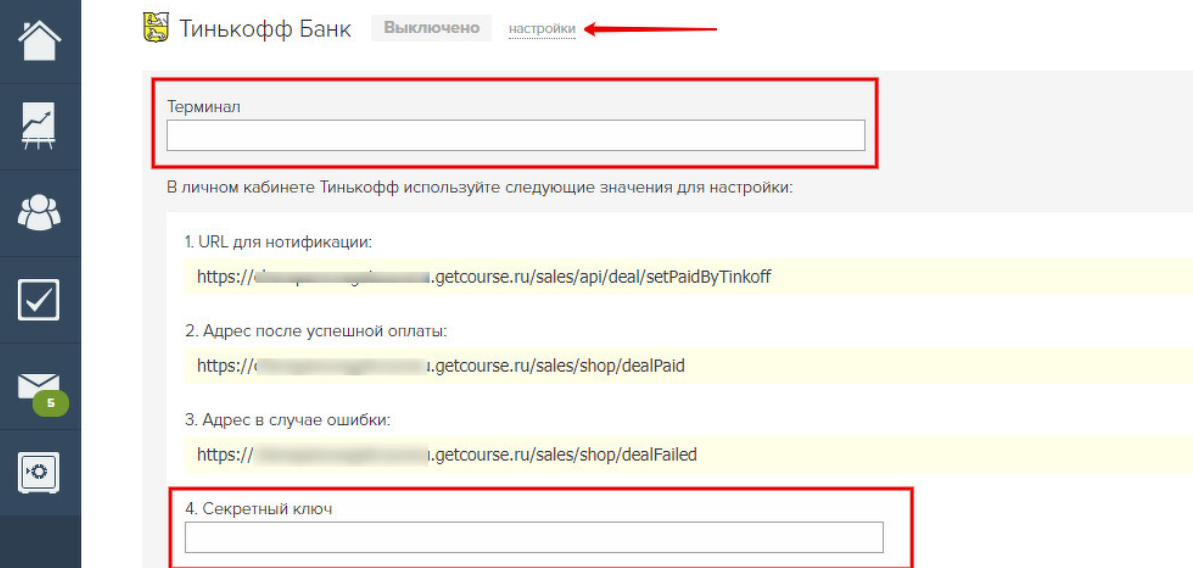Screen dimensions: 1193x568
Task: Click the dealPaid success URL
Action: pyautogui.click(x=441, y=366)
